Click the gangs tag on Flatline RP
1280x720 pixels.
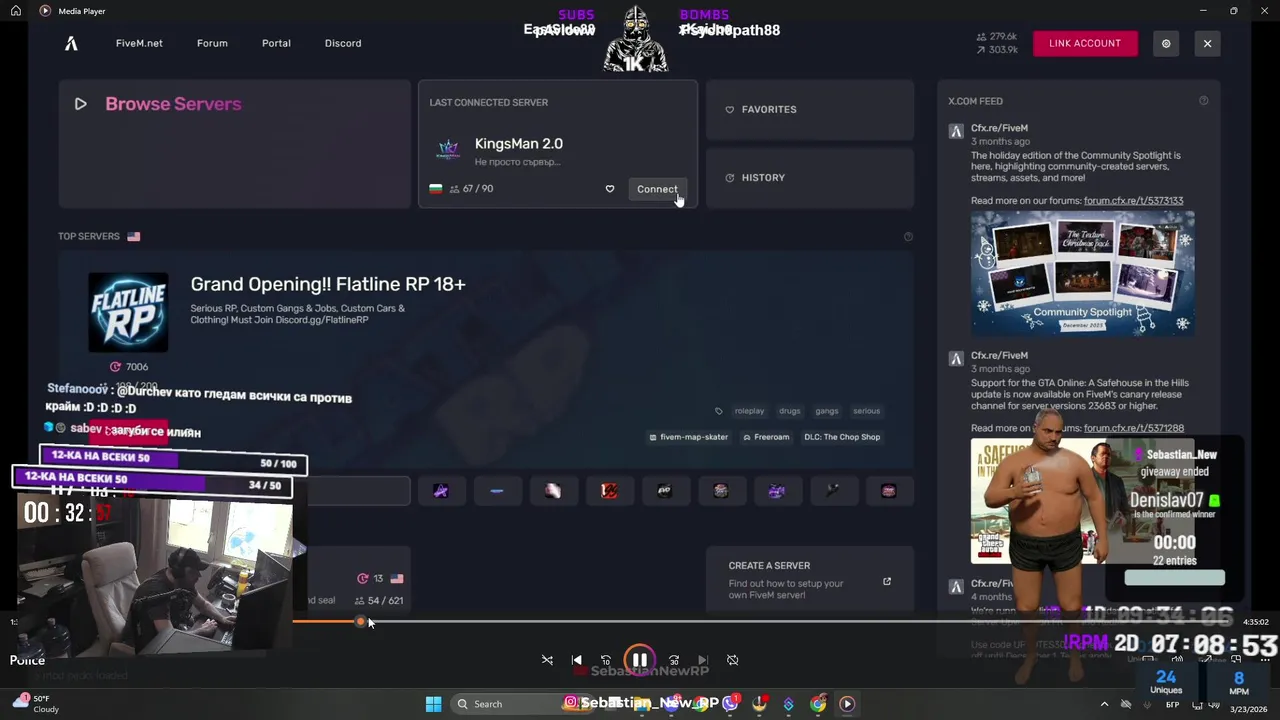[826, 411]
